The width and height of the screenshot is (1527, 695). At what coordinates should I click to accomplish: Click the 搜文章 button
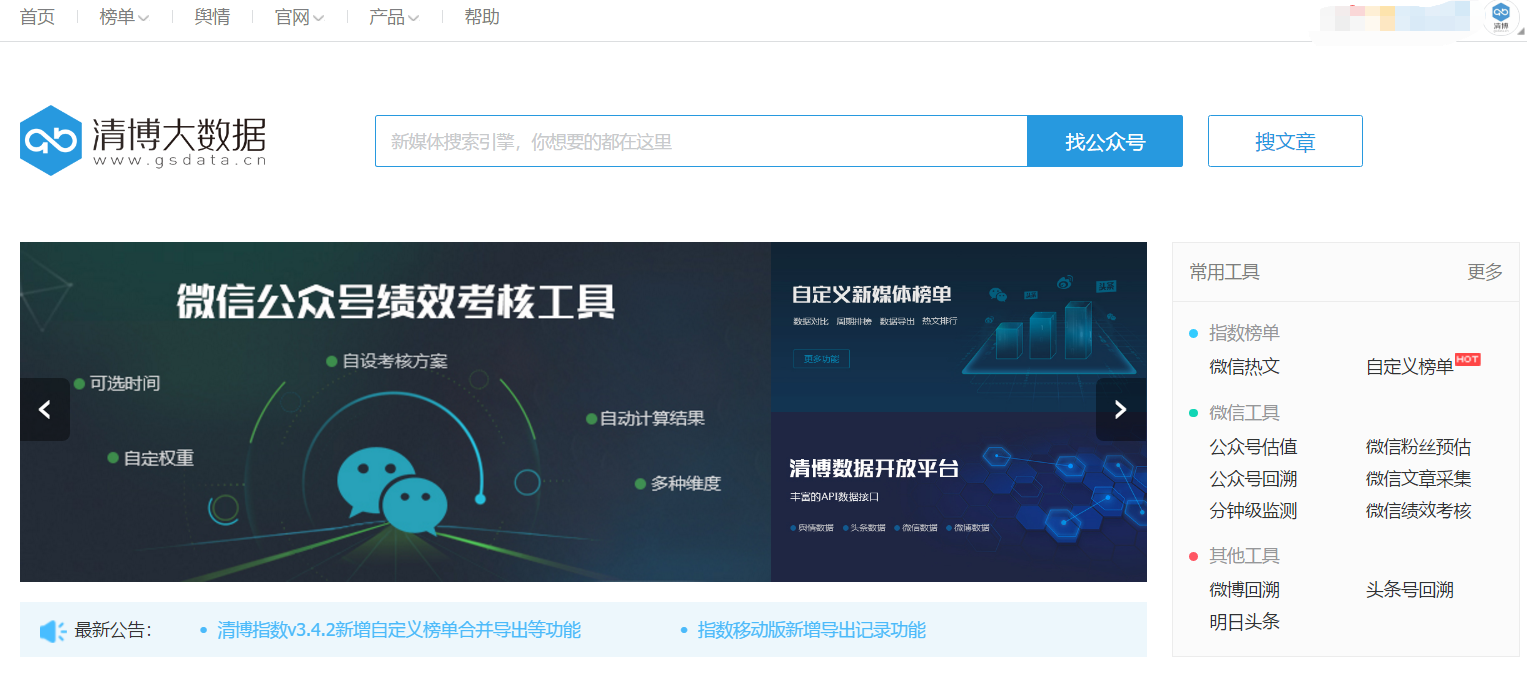(1285, 140)
